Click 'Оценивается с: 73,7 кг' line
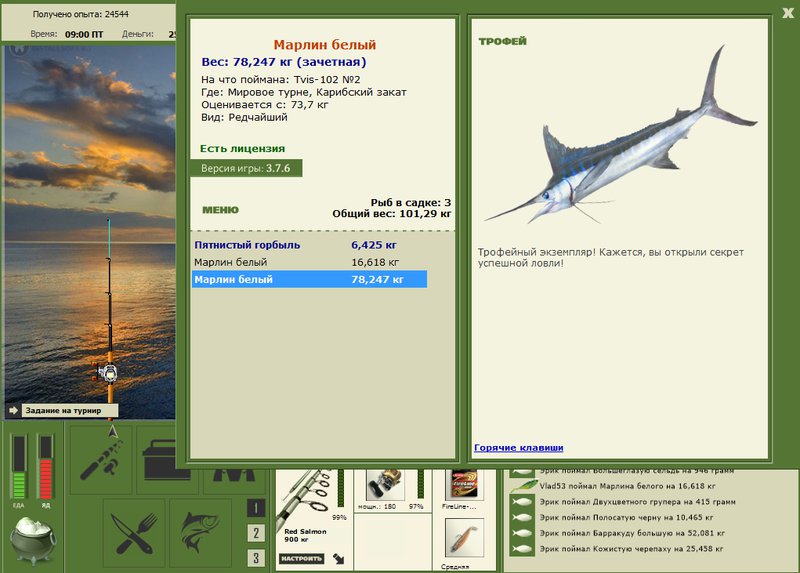This screenshot has height=573, width=800. coord(264,105)
